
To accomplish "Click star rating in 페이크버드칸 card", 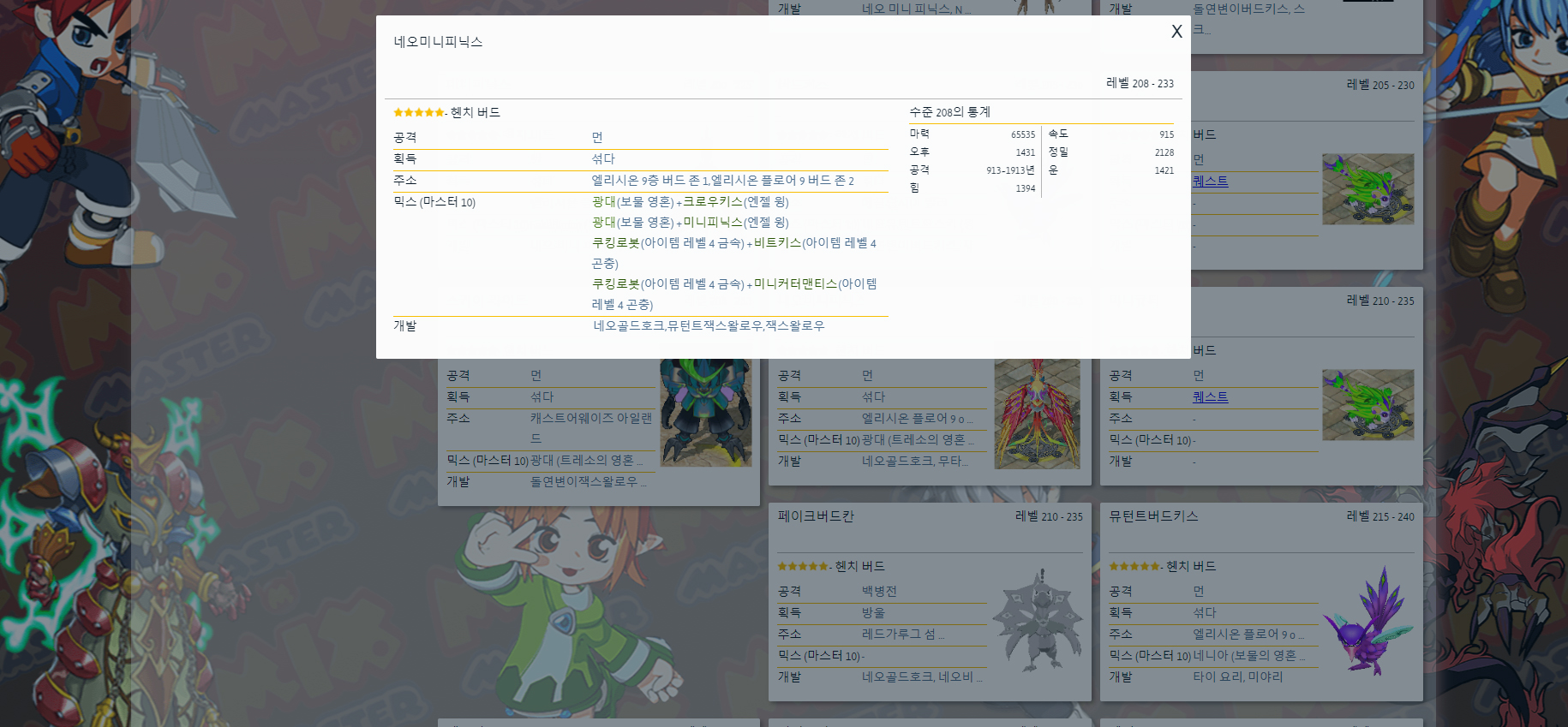I will pyautogui.click(x=803, y=566).
